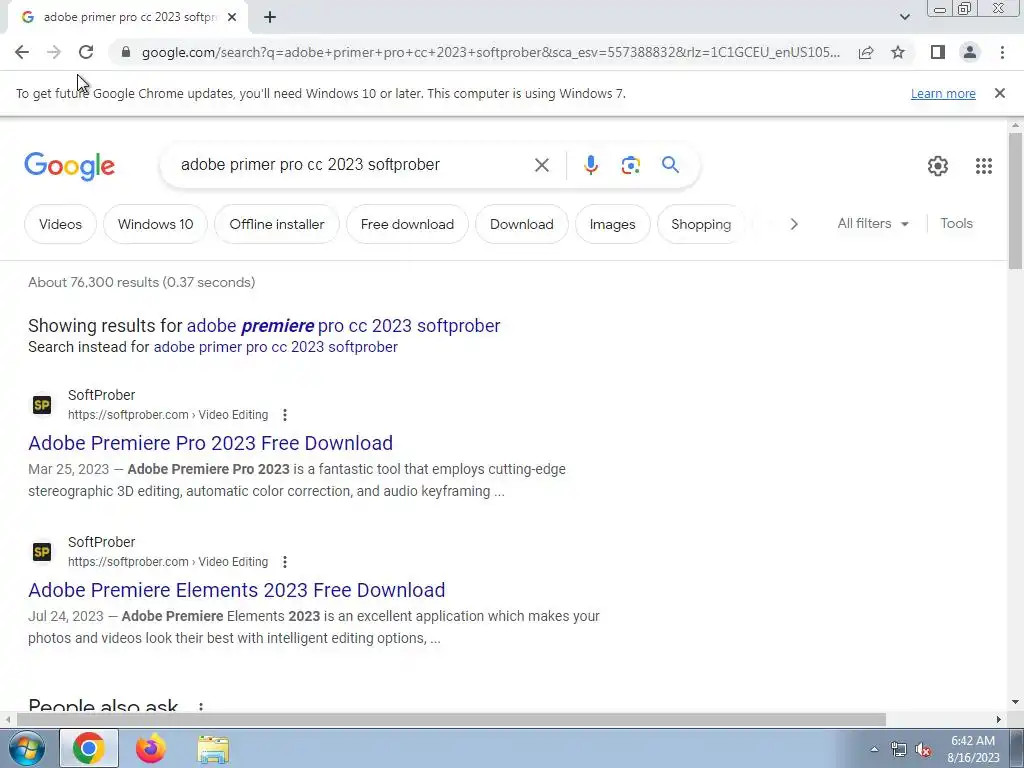Click the forward navigation arrow

(54, 52)
